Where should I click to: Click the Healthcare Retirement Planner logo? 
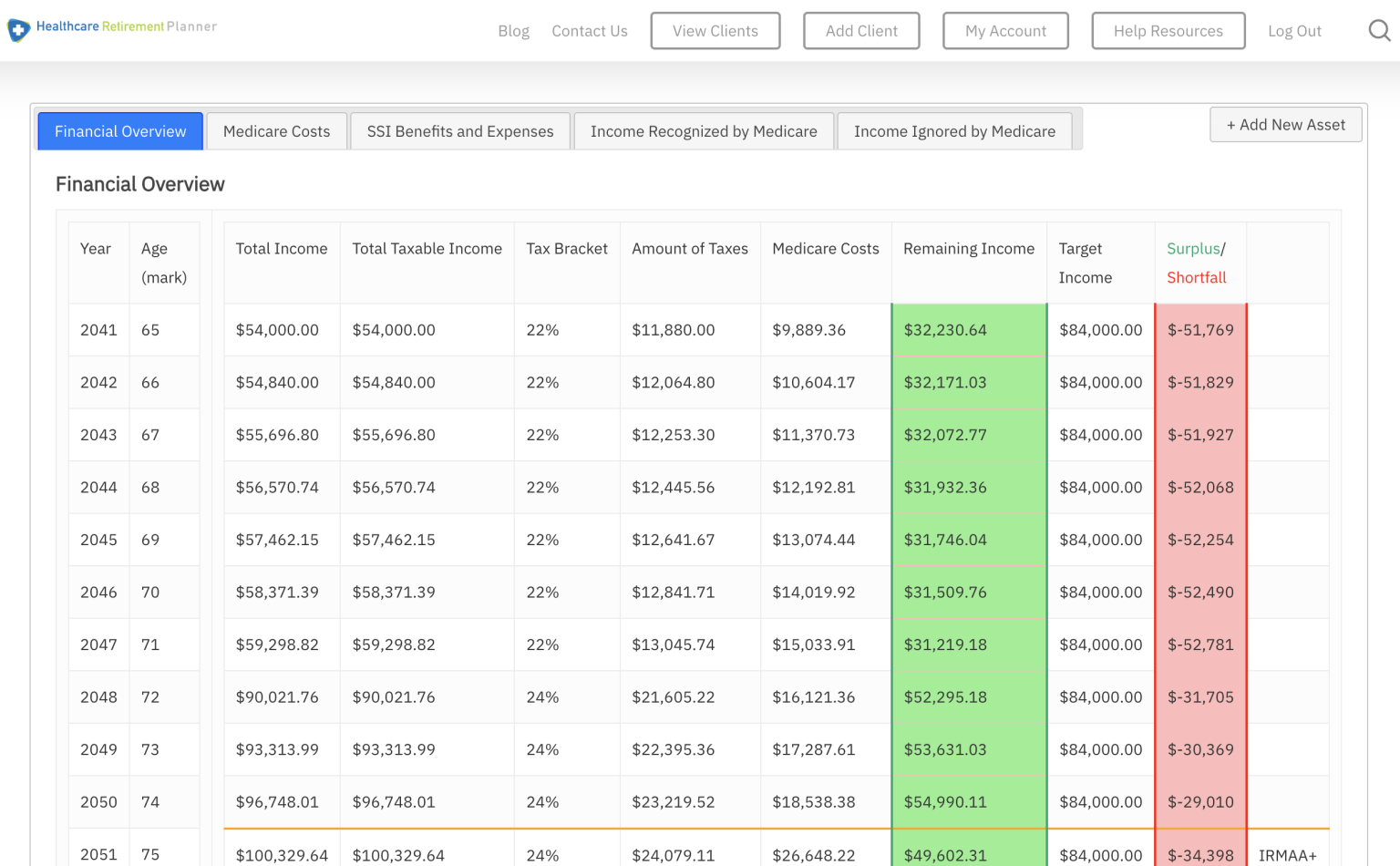coord(113,28)
